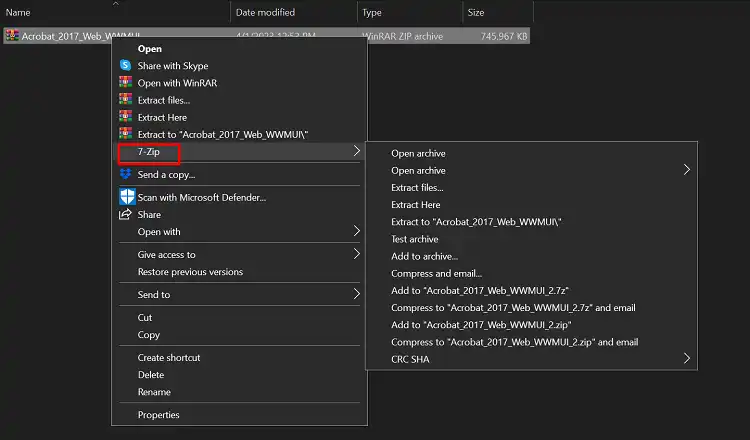
Task: Choose WinRAR's Extract Here entry
Action: tap(162, 118)
